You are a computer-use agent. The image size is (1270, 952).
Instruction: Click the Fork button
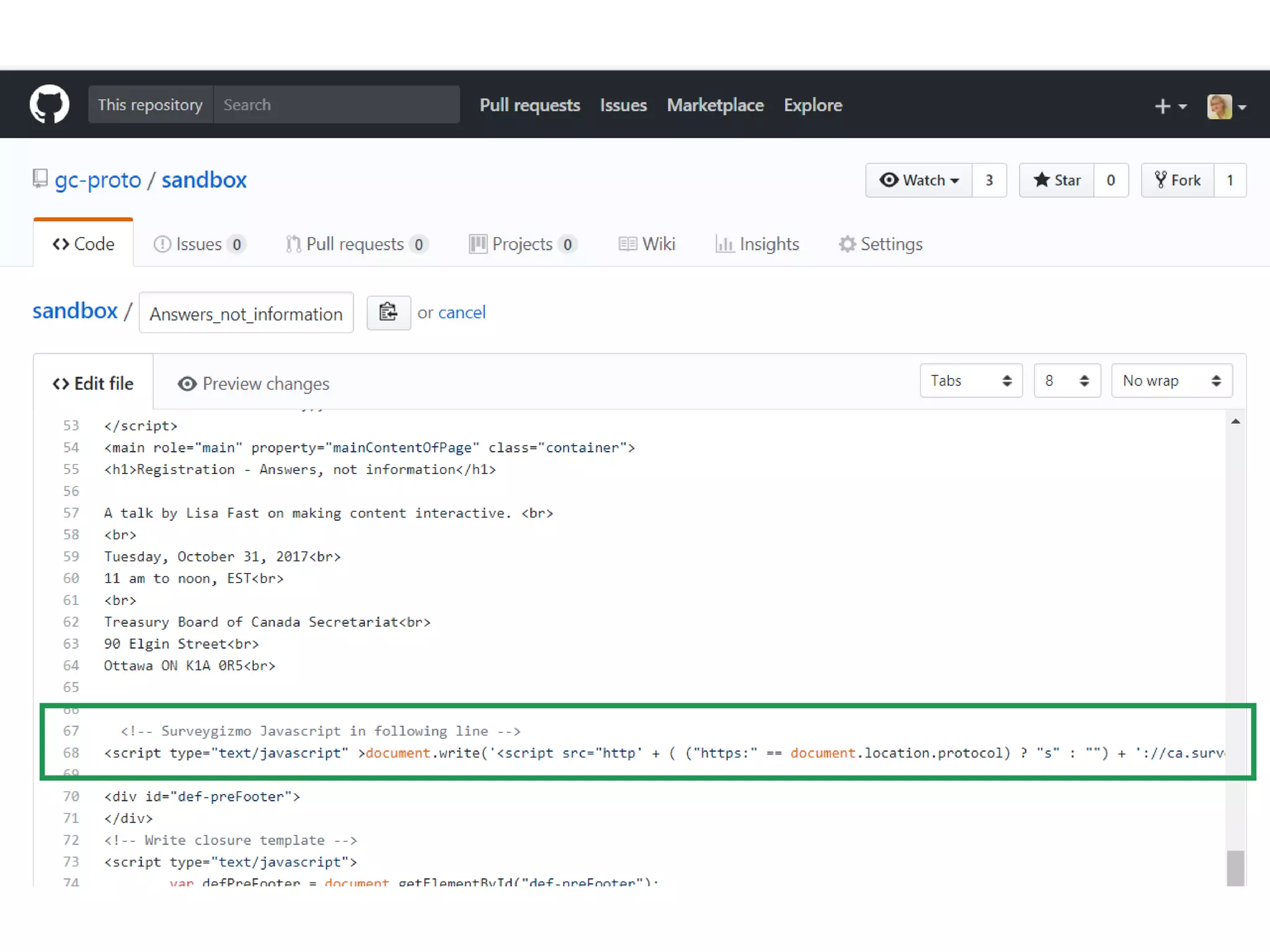(1177, 180)
